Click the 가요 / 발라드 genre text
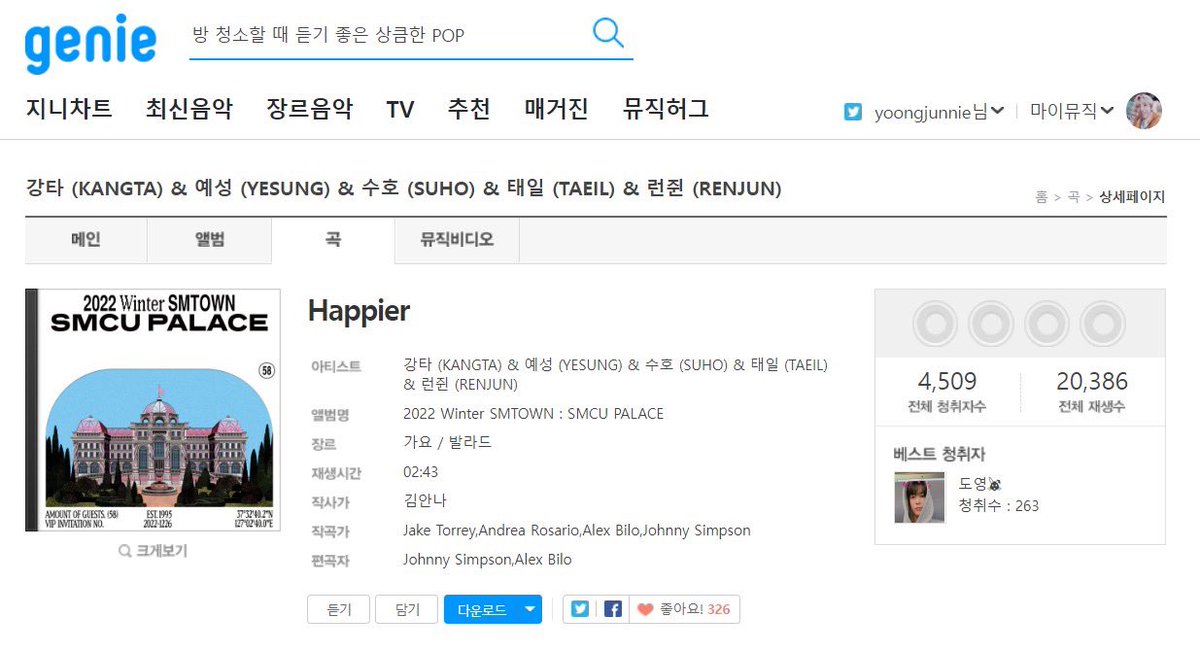Screen dimensions: 1200x651 tap(447, 443)
